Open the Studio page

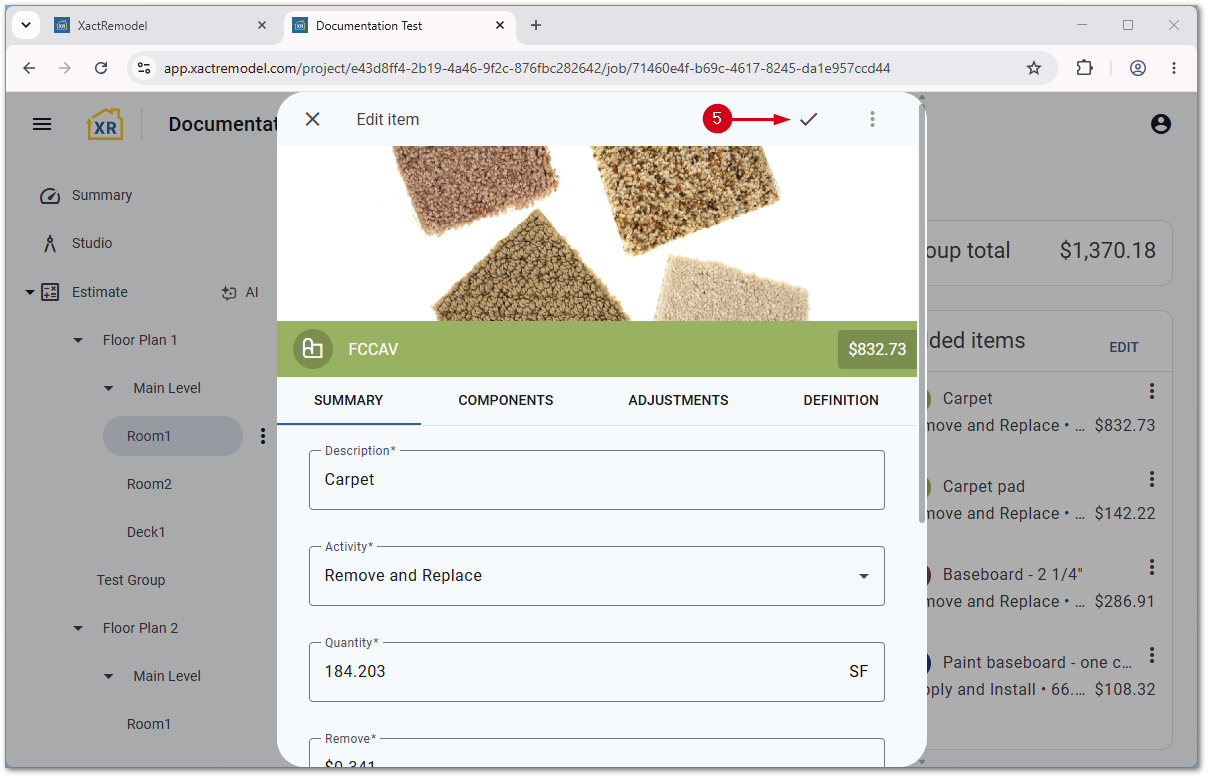coord(92,244)
